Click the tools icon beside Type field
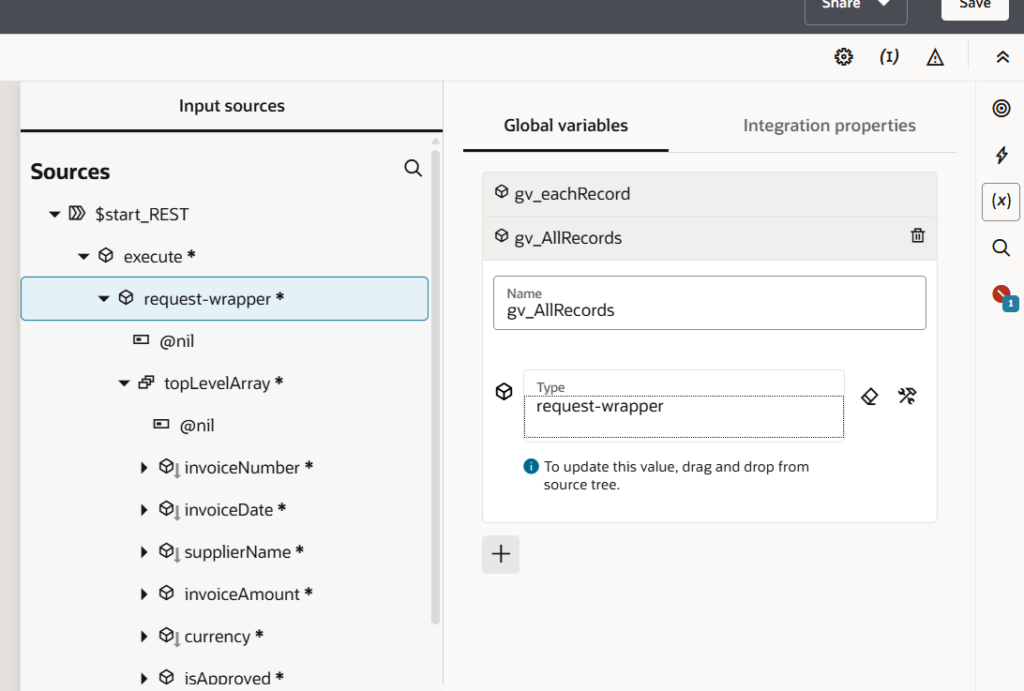 point(907,396)
